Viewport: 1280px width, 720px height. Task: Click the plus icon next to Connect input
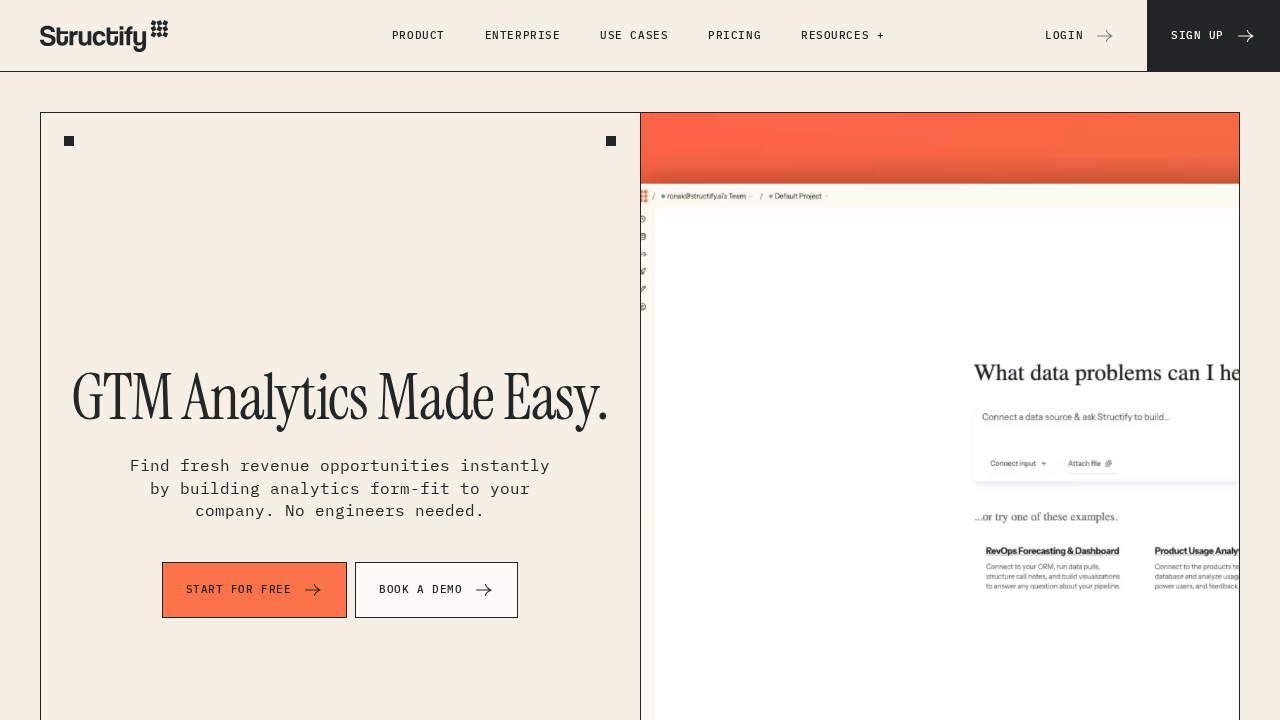[x=1043, y=463]
